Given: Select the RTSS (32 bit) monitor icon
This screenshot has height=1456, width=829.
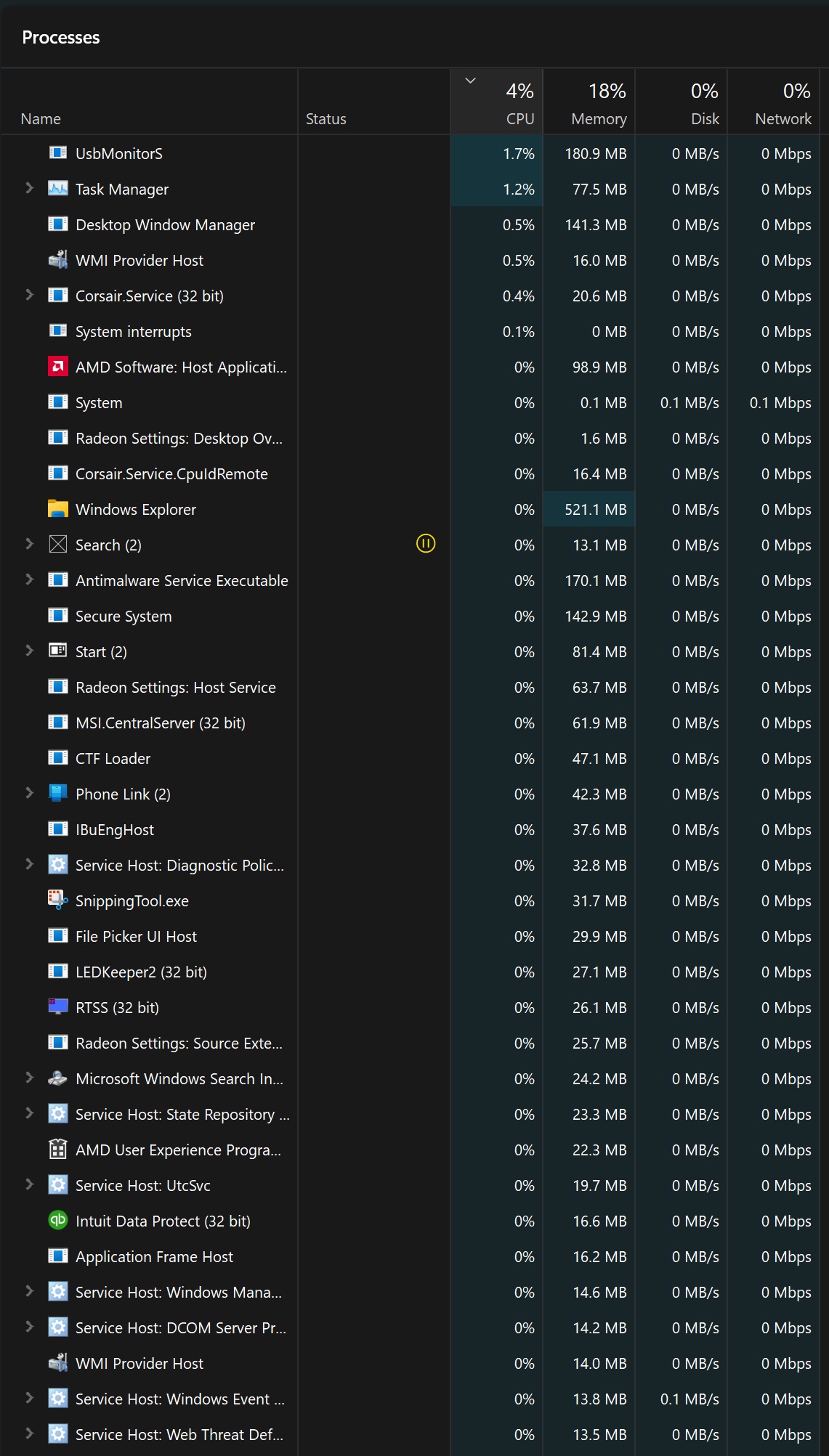Looking at the screenshot, I should (58, 1006).
